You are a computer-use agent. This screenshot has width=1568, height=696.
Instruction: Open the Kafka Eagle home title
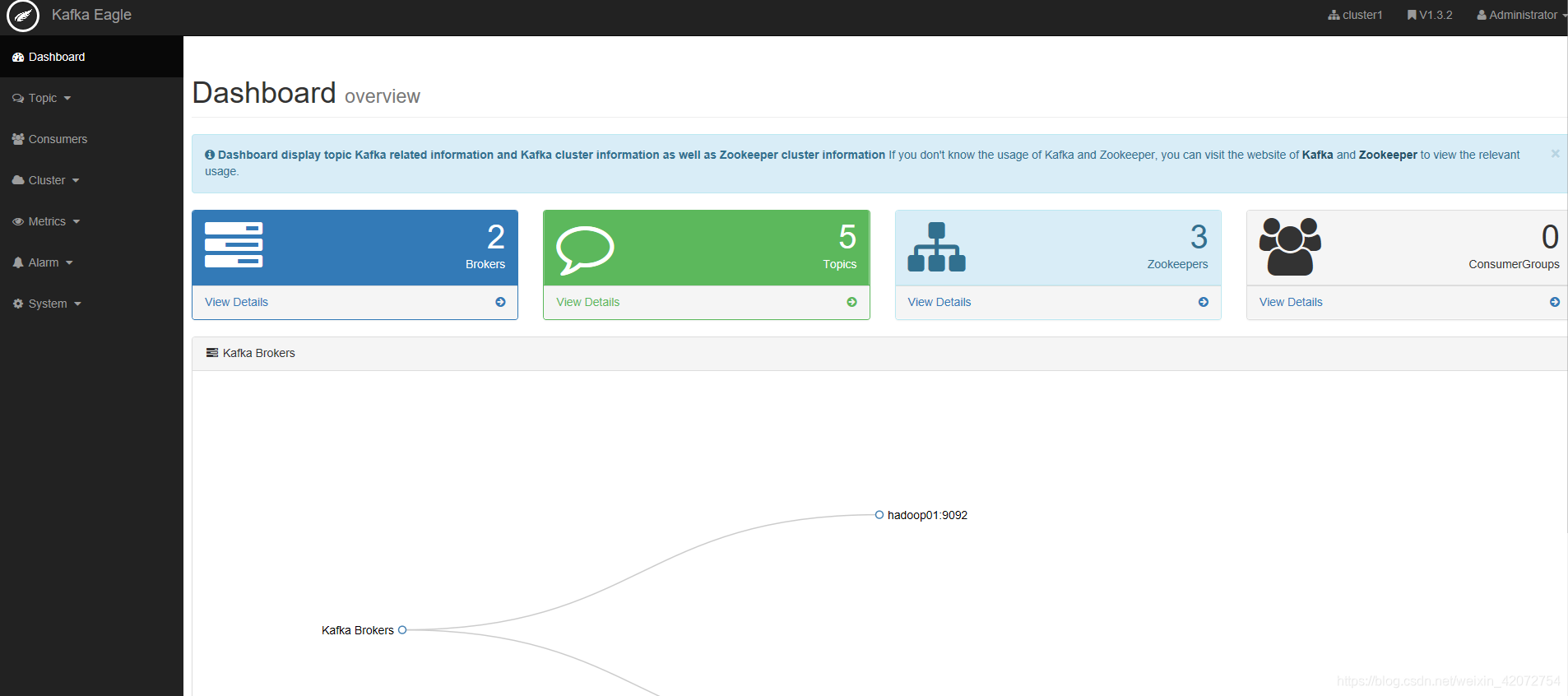[91, 15]
